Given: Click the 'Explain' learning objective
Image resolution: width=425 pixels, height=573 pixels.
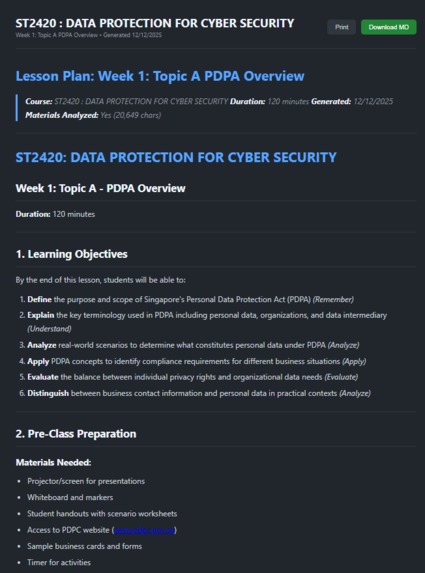Looking at the screenshot, I should (x=207, y=322).
